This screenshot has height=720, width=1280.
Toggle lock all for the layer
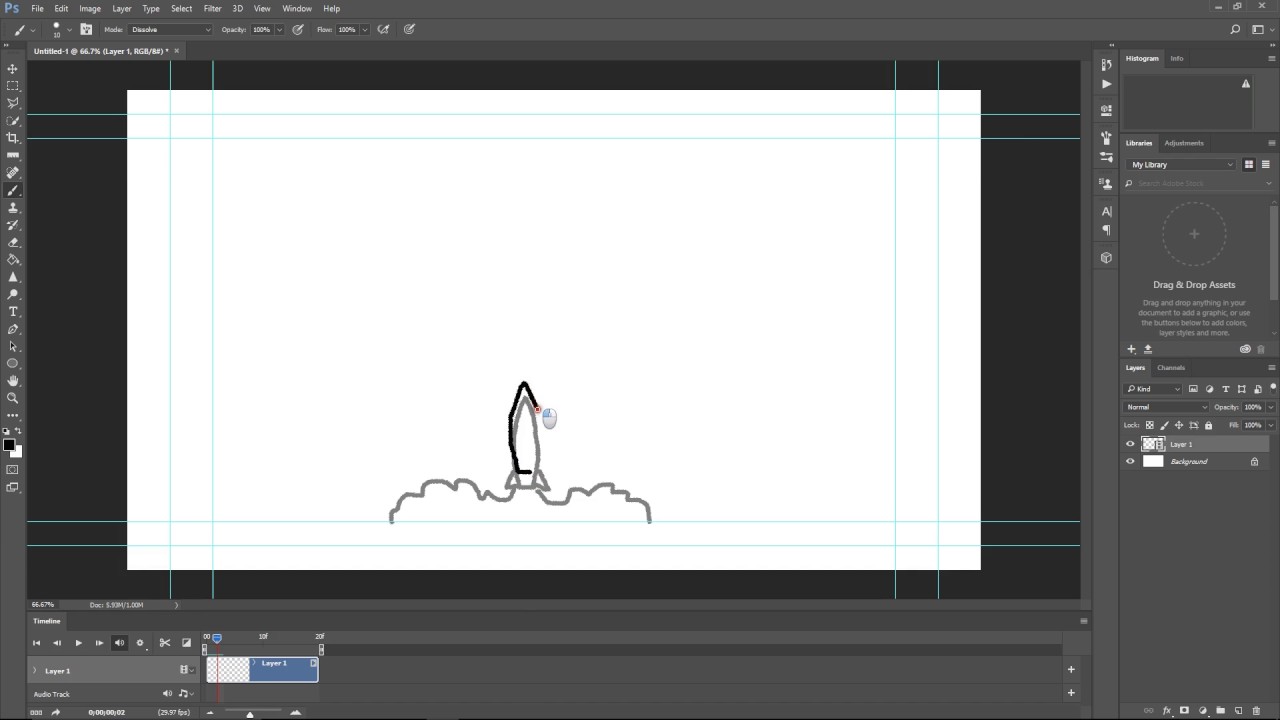pyautogui.click(x=1208, y=425)
